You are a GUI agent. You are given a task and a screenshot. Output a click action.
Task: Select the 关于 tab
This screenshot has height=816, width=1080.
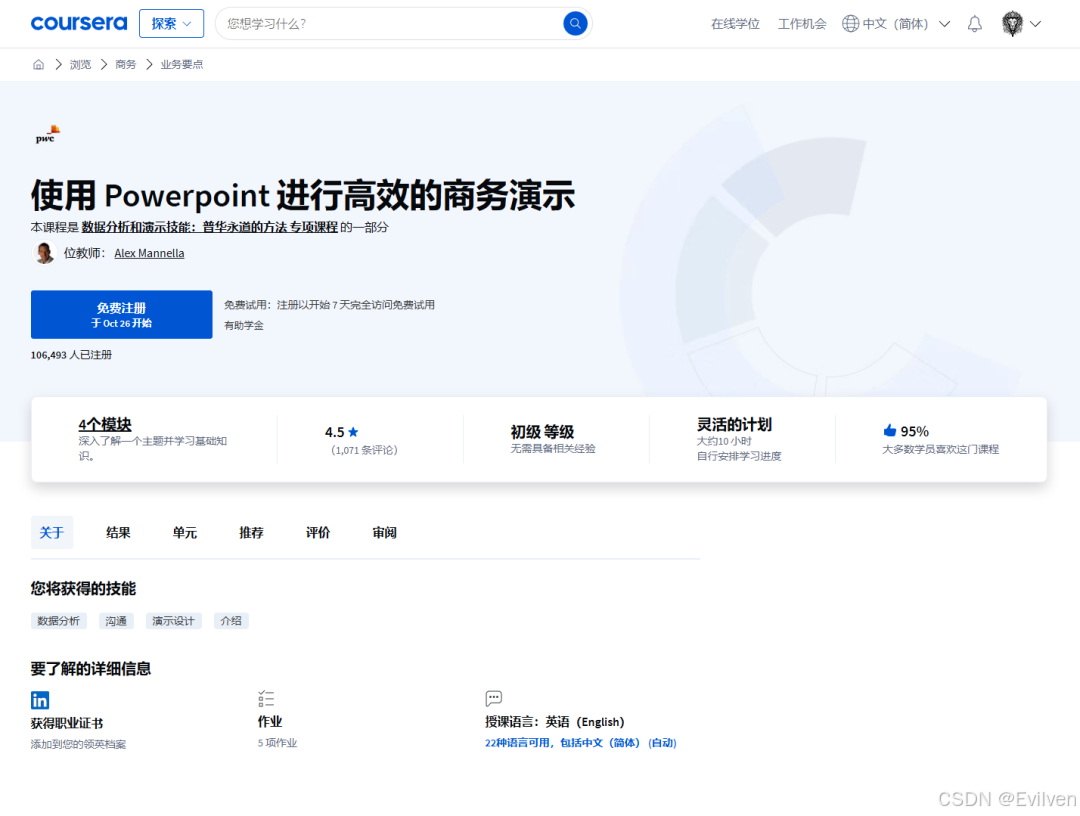(x=52, y=532)
